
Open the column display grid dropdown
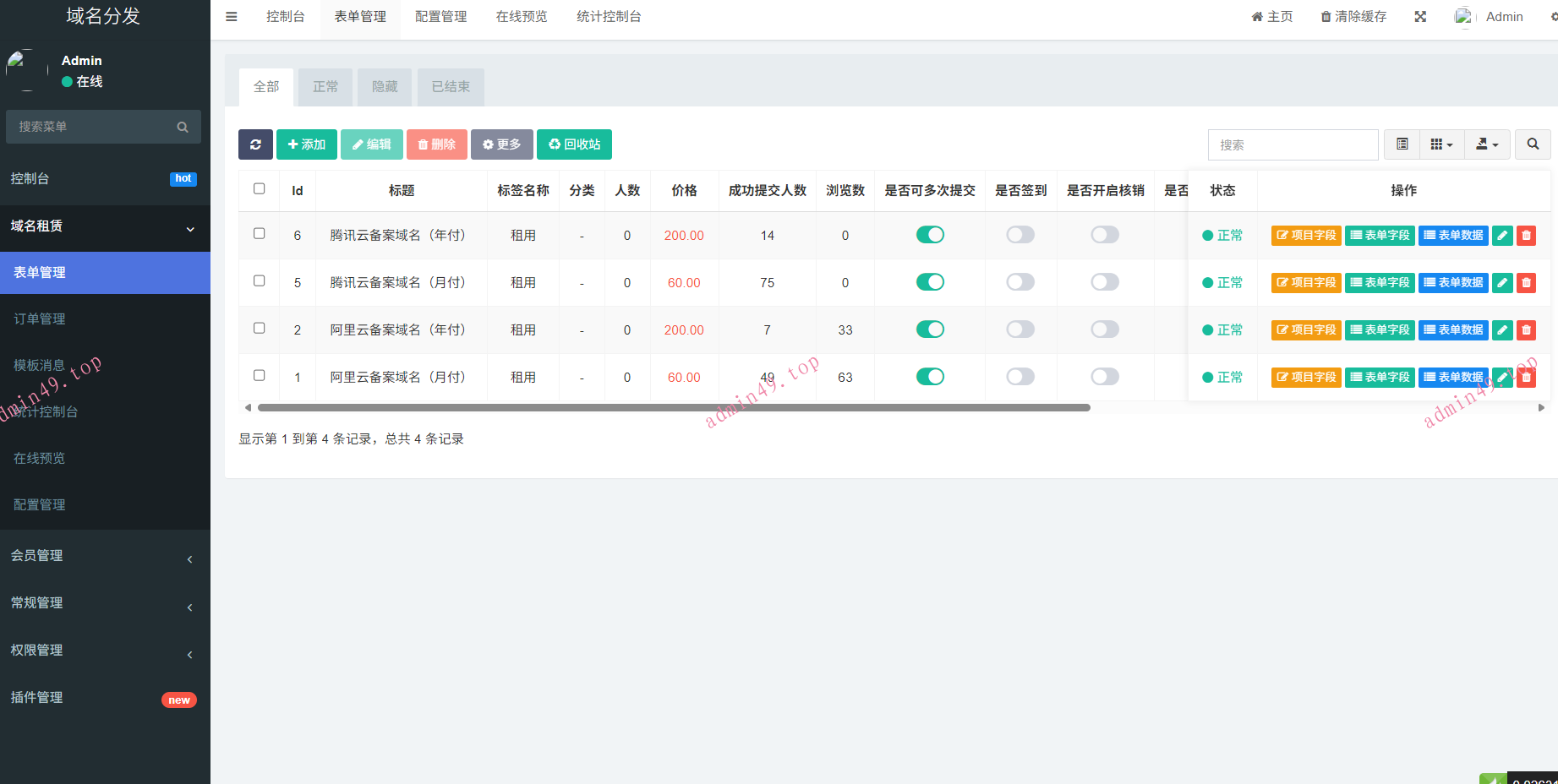coord(1441,144)
